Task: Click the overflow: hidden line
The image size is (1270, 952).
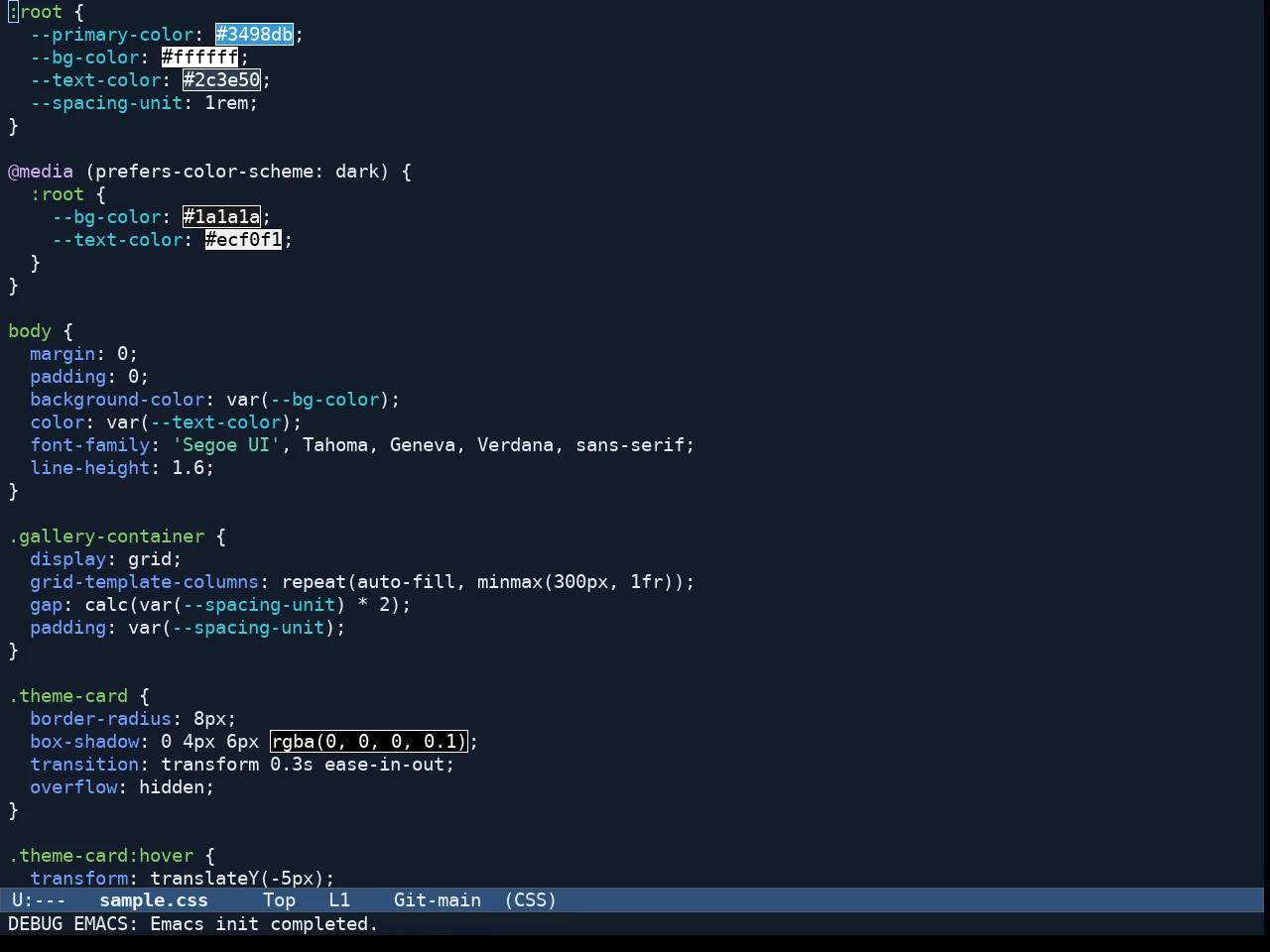Action: coord(122,787)
